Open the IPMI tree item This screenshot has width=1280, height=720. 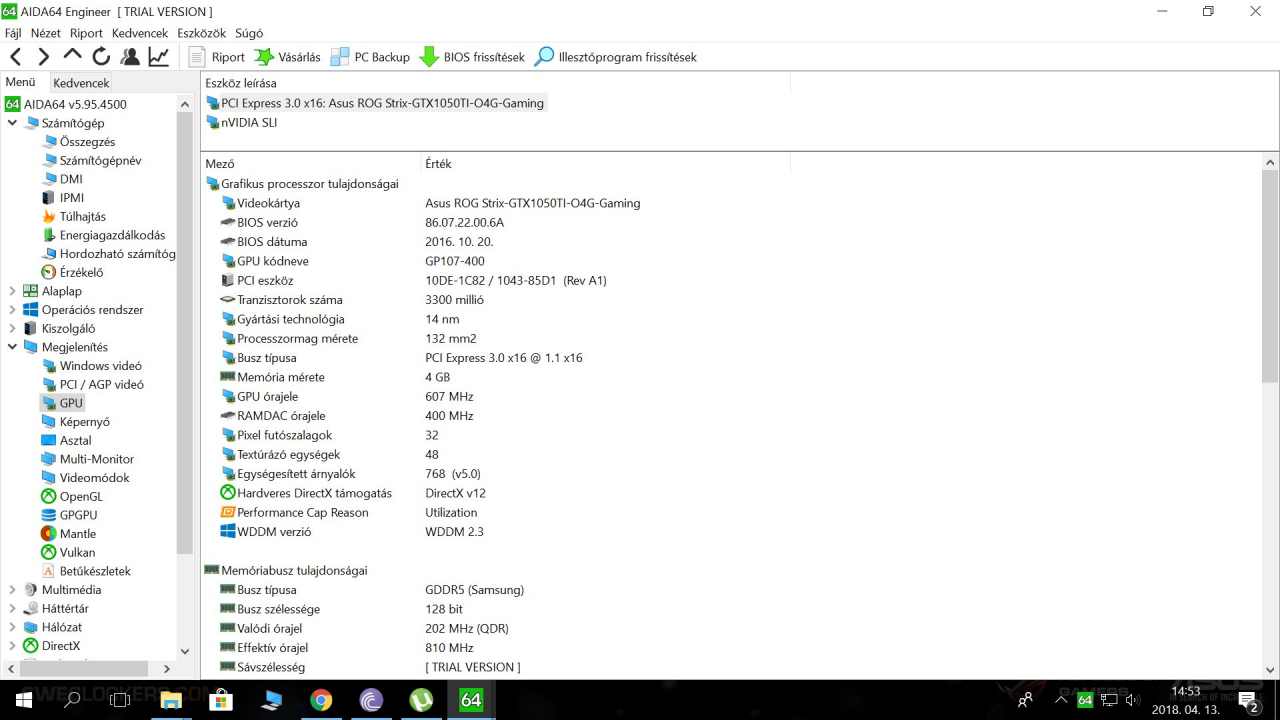[63, 198]
